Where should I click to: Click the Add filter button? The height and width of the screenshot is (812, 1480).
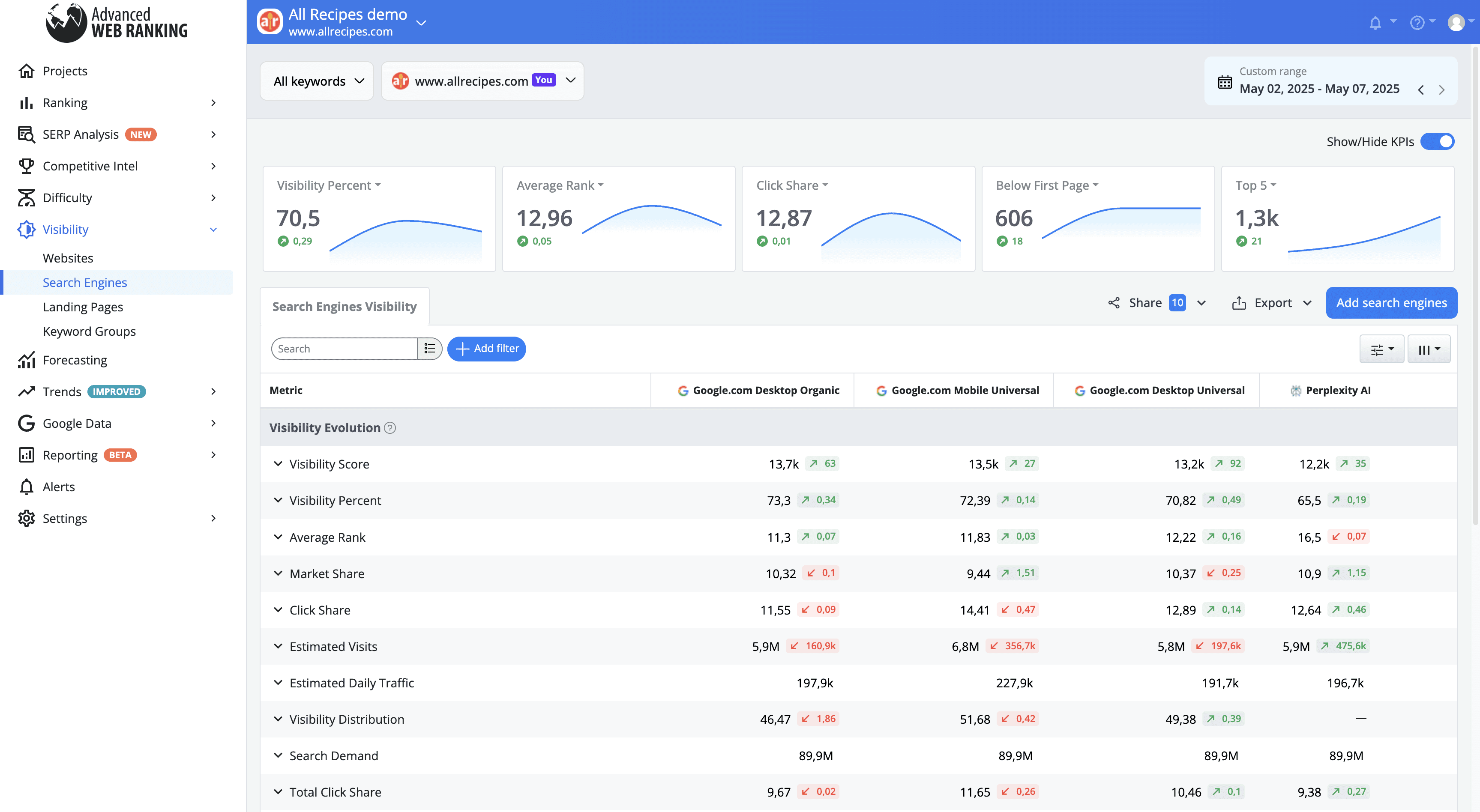click(x=486, y=349)
